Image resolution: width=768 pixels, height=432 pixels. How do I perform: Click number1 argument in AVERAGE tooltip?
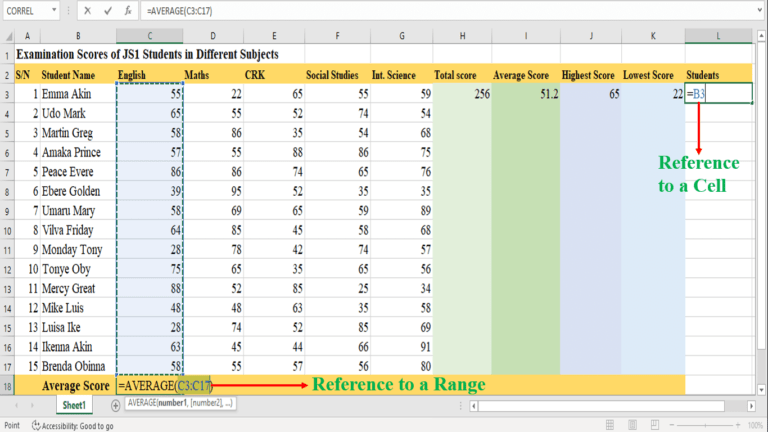pyautogui.click(x=172, y=403)
